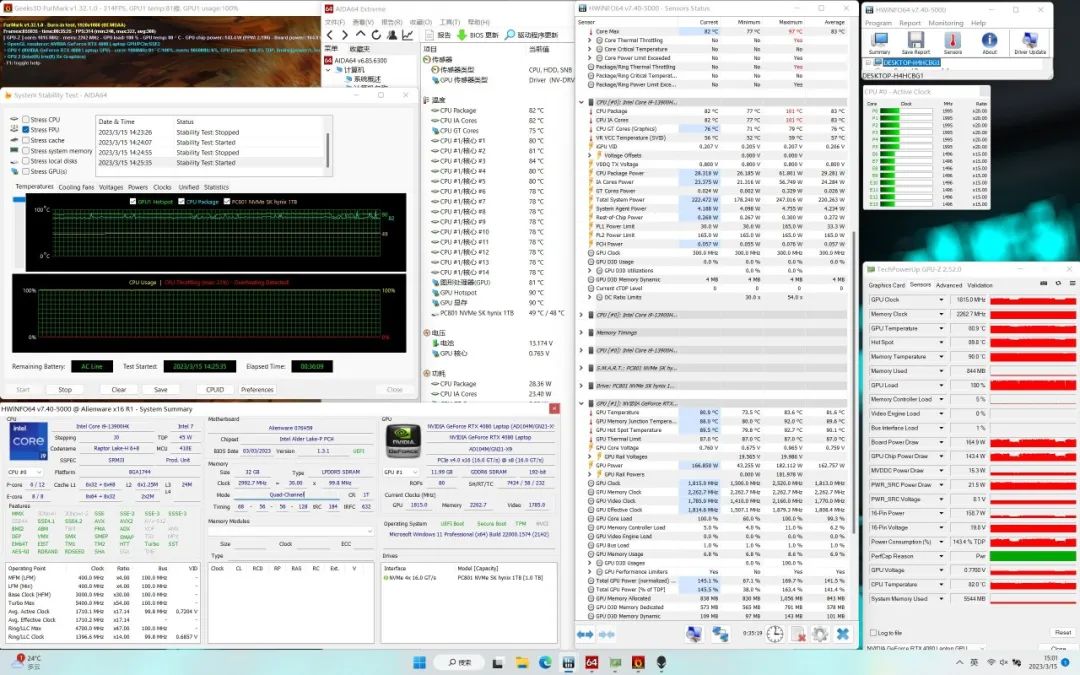Click the gear settings icon in Sensors Status footer

point(820,634)
